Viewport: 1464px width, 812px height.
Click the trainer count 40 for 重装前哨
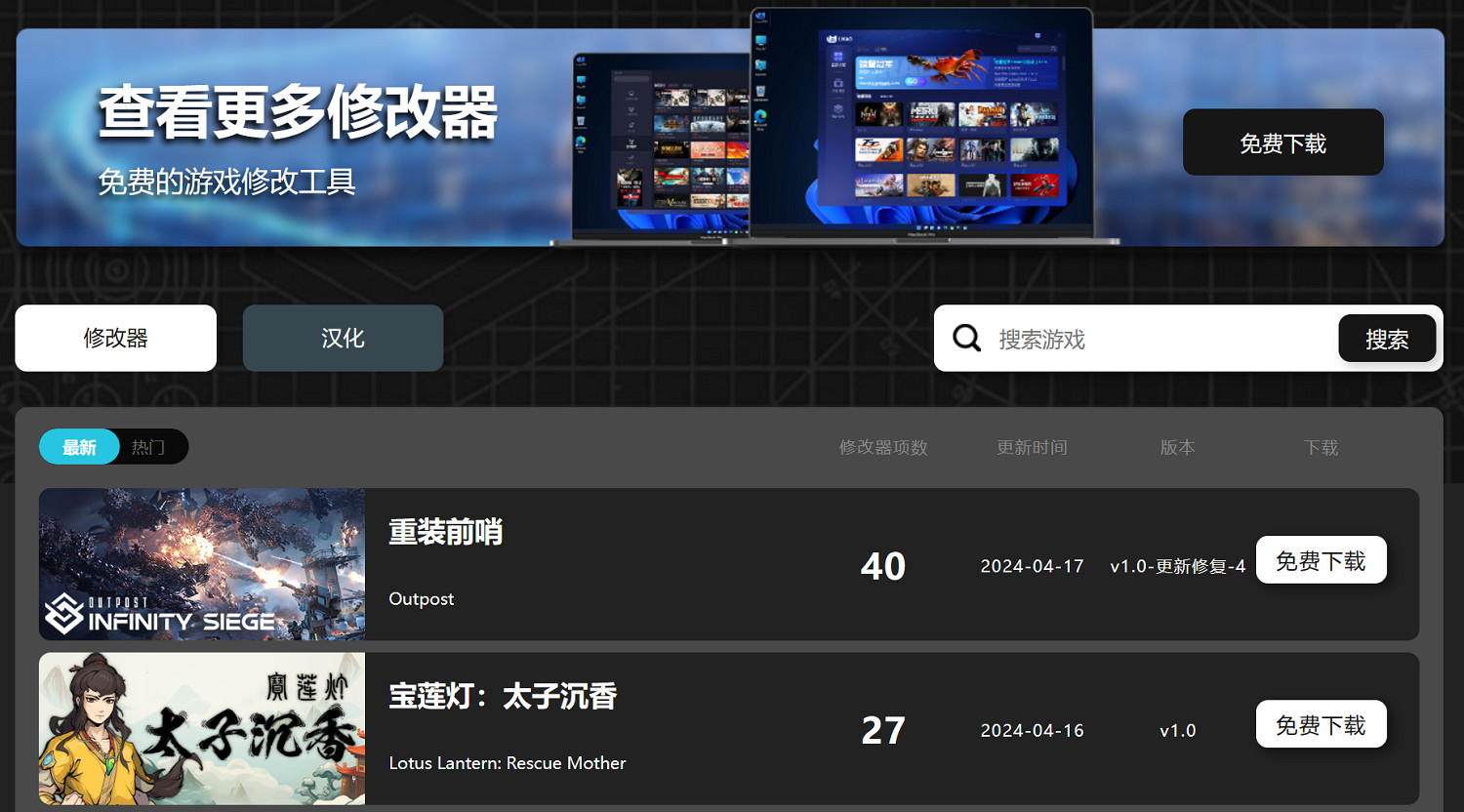(882, 566)
